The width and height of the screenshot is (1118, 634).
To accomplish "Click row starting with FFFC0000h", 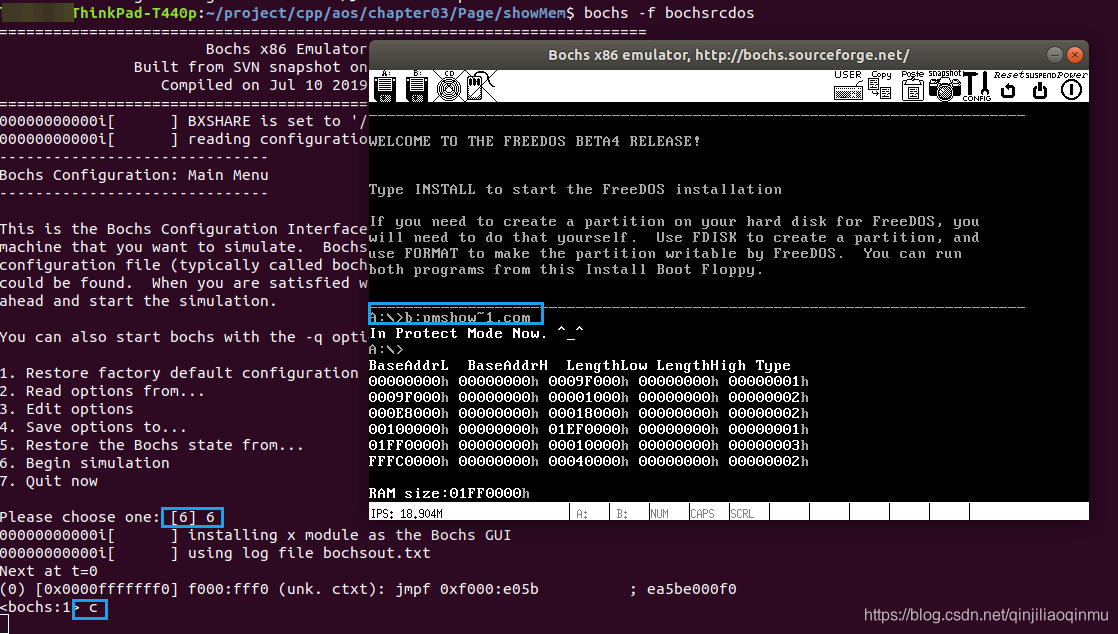I will (x=588, y=461).
